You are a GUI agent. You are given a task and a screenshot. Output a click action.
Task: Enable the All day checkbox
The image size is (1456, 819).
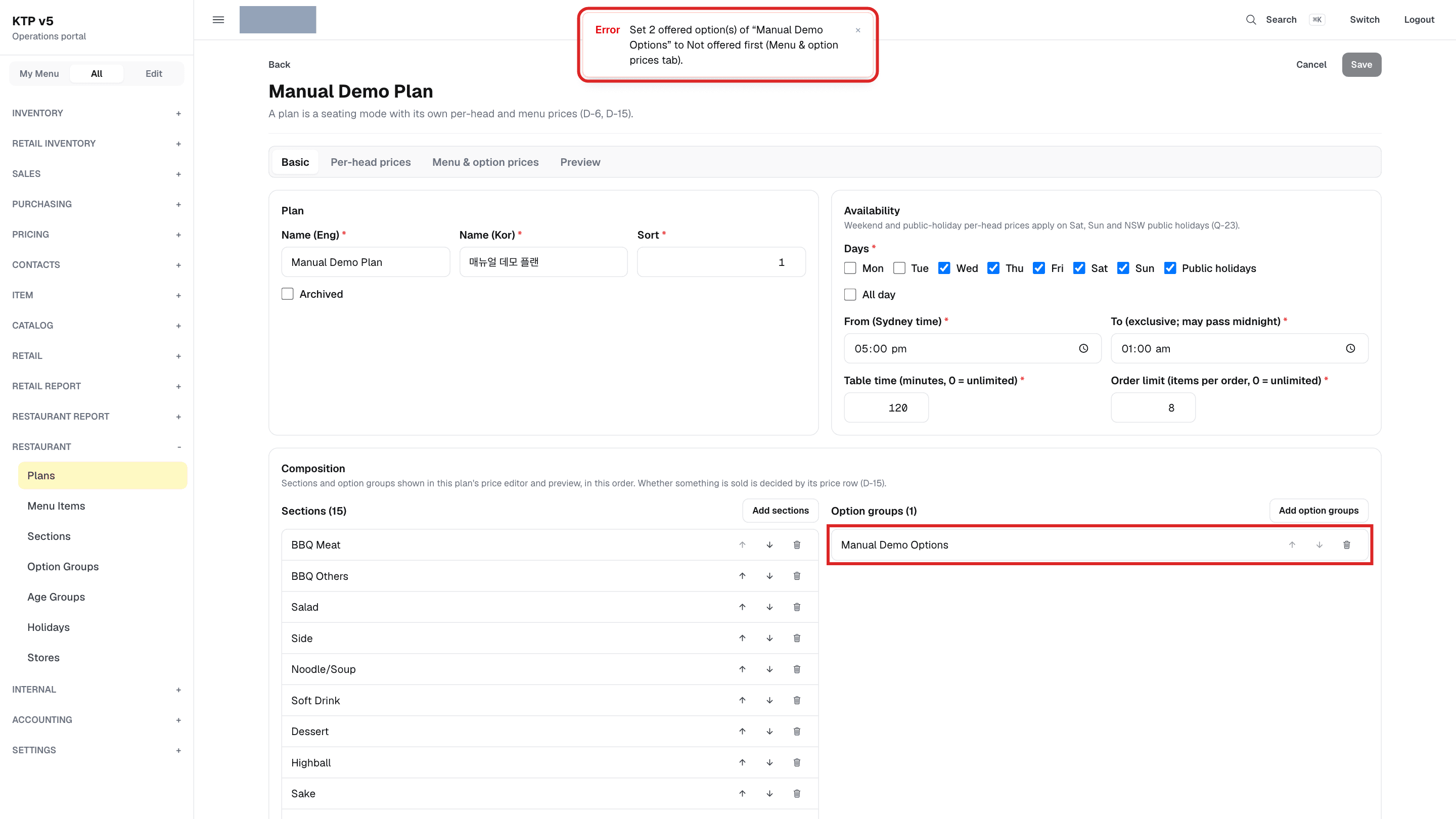(x=850, y=294)
